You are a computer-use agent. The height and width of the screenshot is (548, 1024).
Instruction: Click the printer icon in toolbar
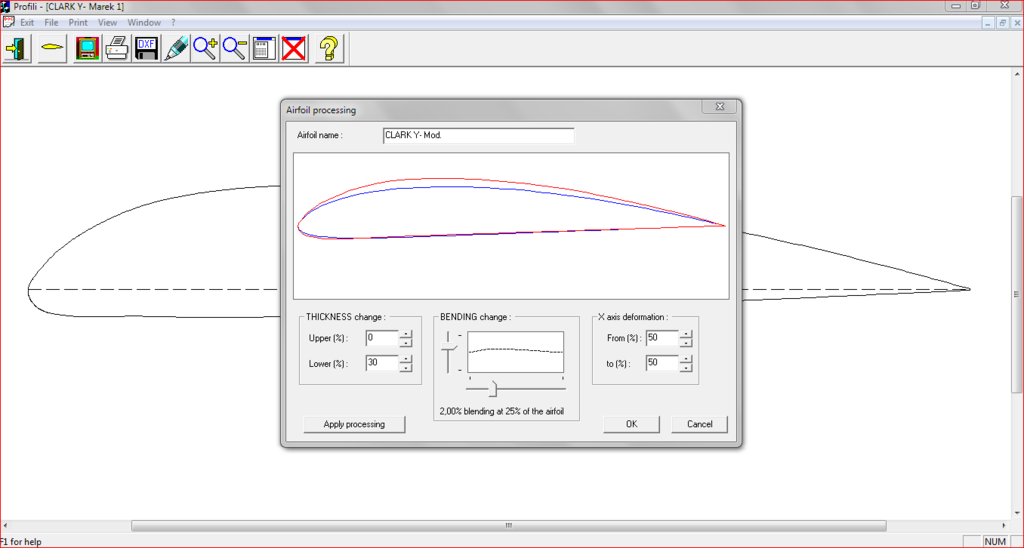(x=117, y=48)
